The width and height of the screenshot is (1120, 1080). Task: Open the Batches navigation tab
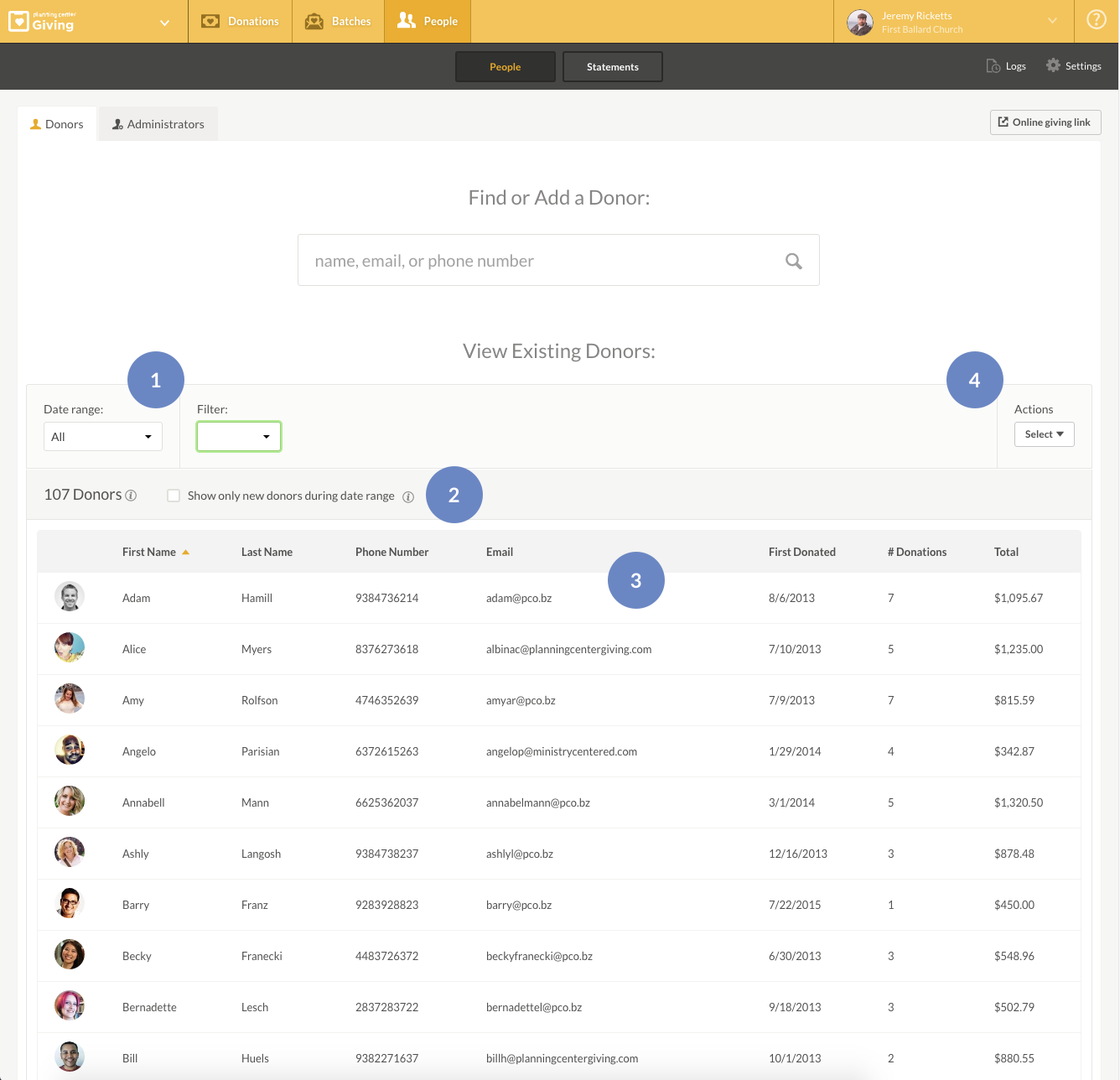(x=338, y=21)
